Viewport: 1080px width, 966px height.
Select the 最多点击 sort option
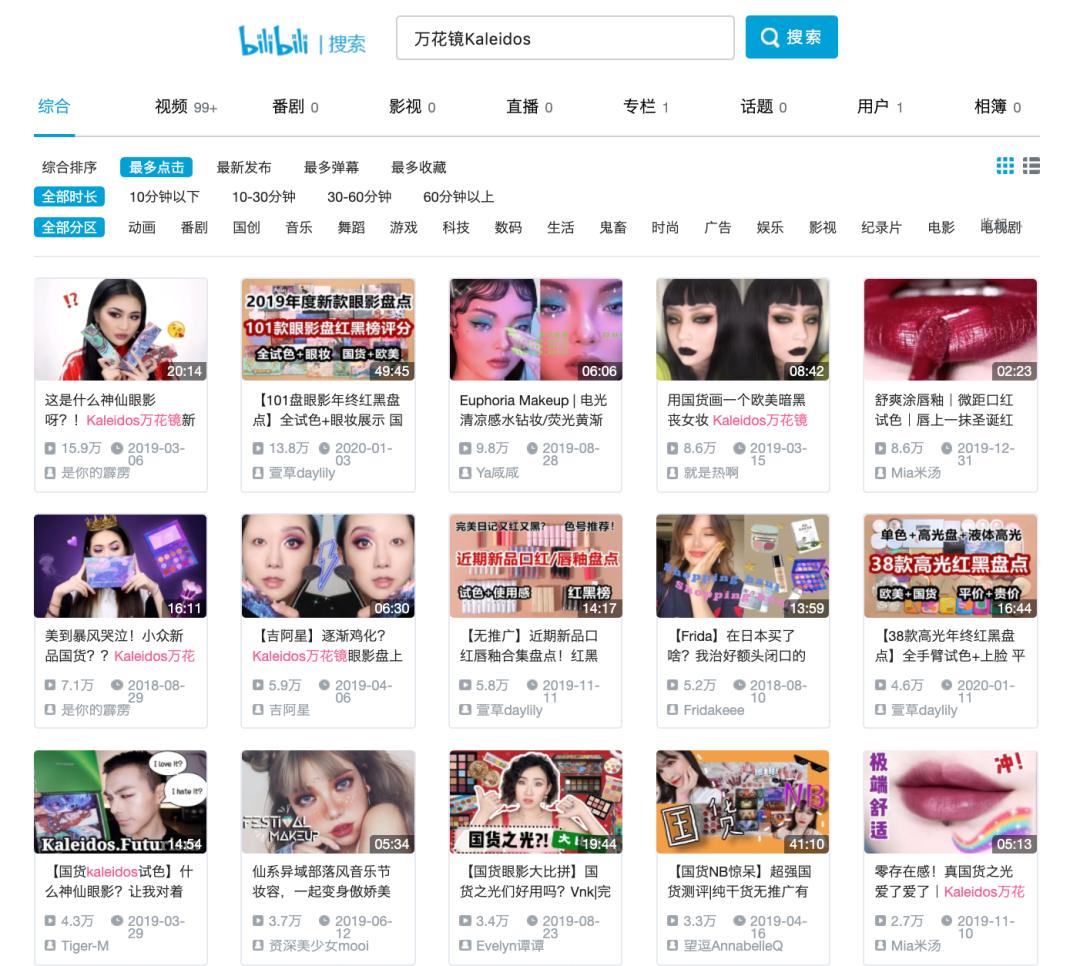(156, 167)
